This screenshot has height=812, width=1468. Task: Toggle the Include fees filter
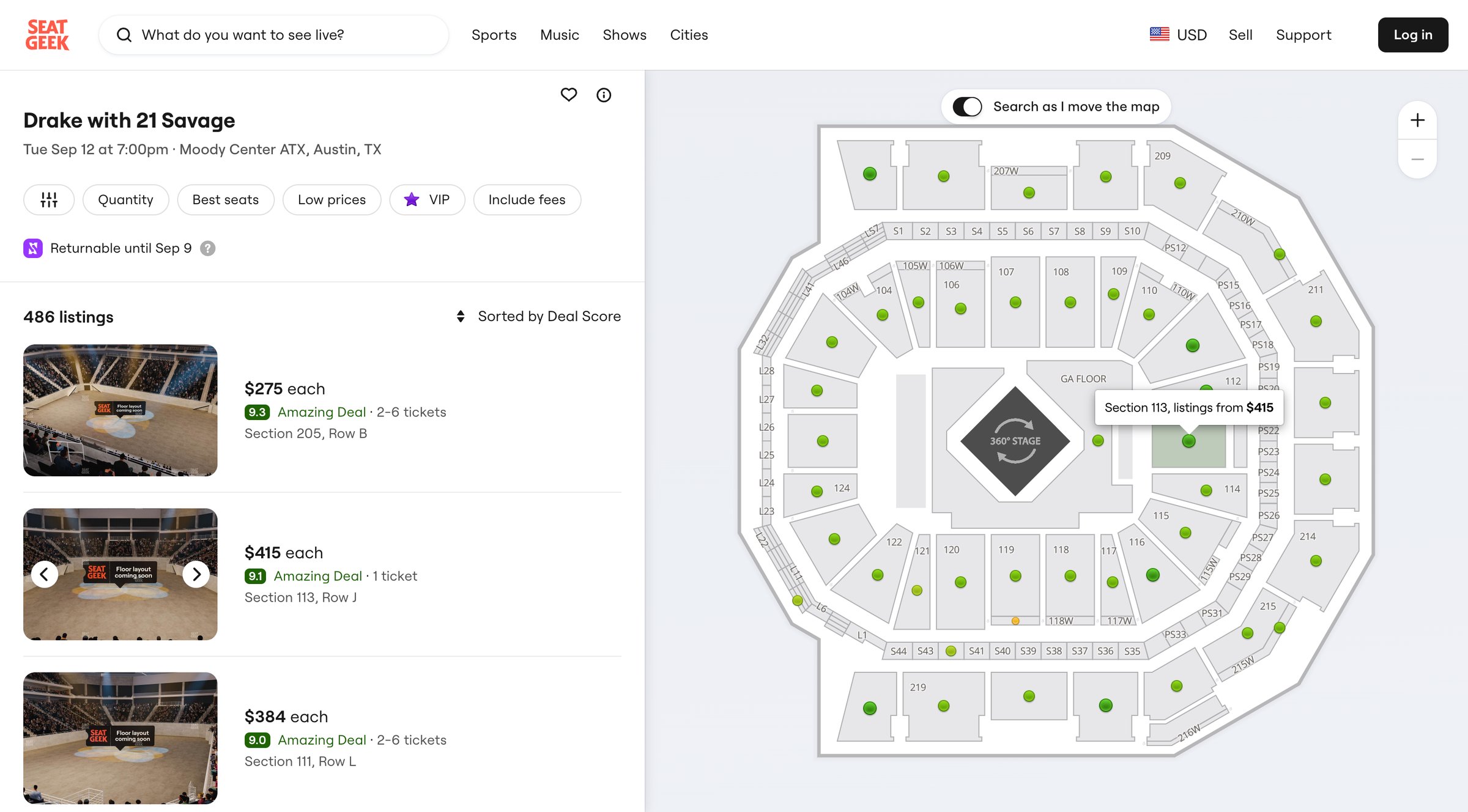527,200
